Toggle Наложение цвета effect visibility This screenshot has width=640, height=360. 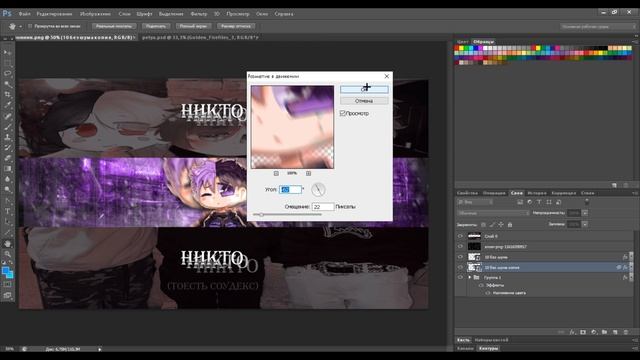488,293
